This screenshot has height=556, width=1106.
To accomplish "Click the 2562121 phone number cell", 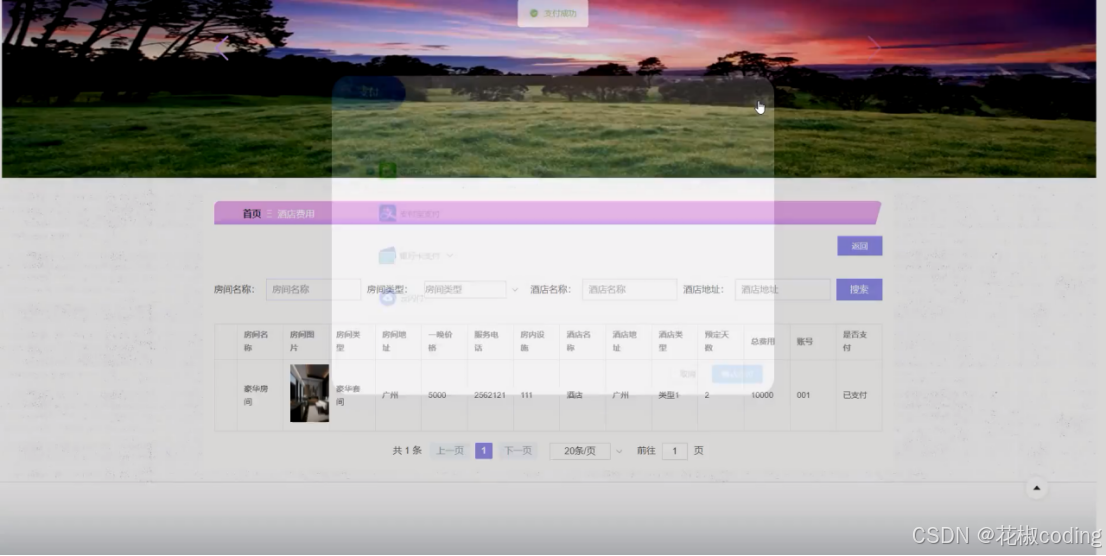I will 490,395.
